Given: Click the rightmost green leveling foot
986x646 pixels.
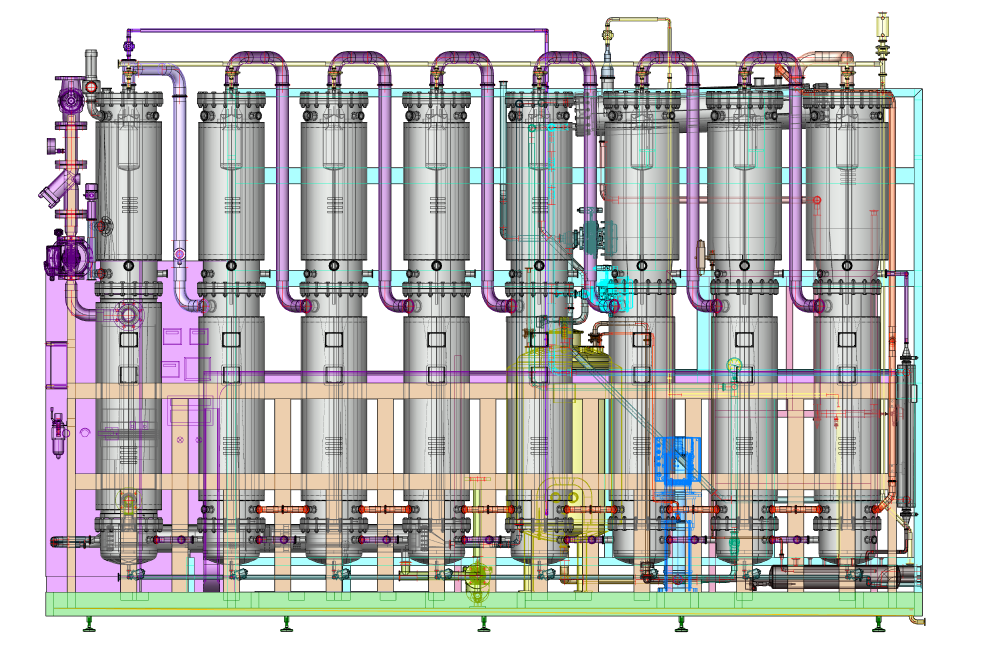Looking at the screenshot, I should click(878, 625).
